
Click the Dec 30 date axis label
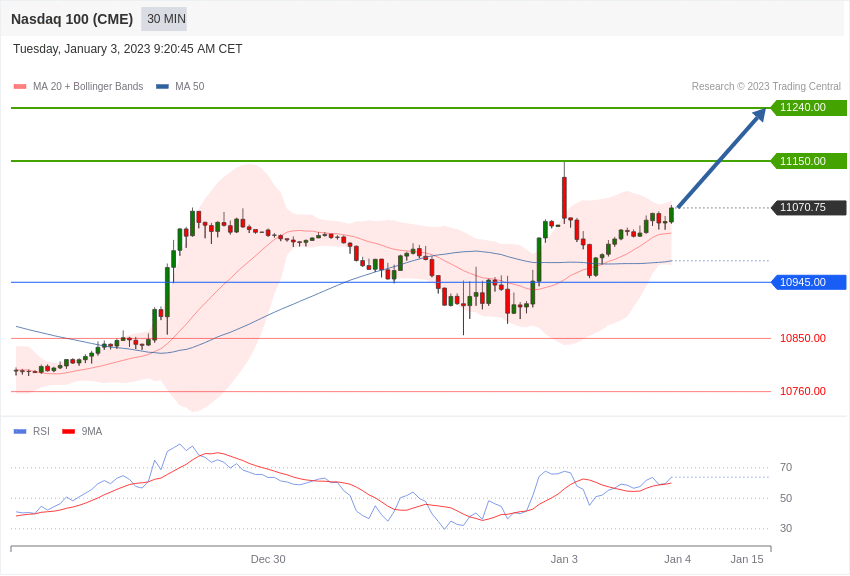(x=268, y=559)
